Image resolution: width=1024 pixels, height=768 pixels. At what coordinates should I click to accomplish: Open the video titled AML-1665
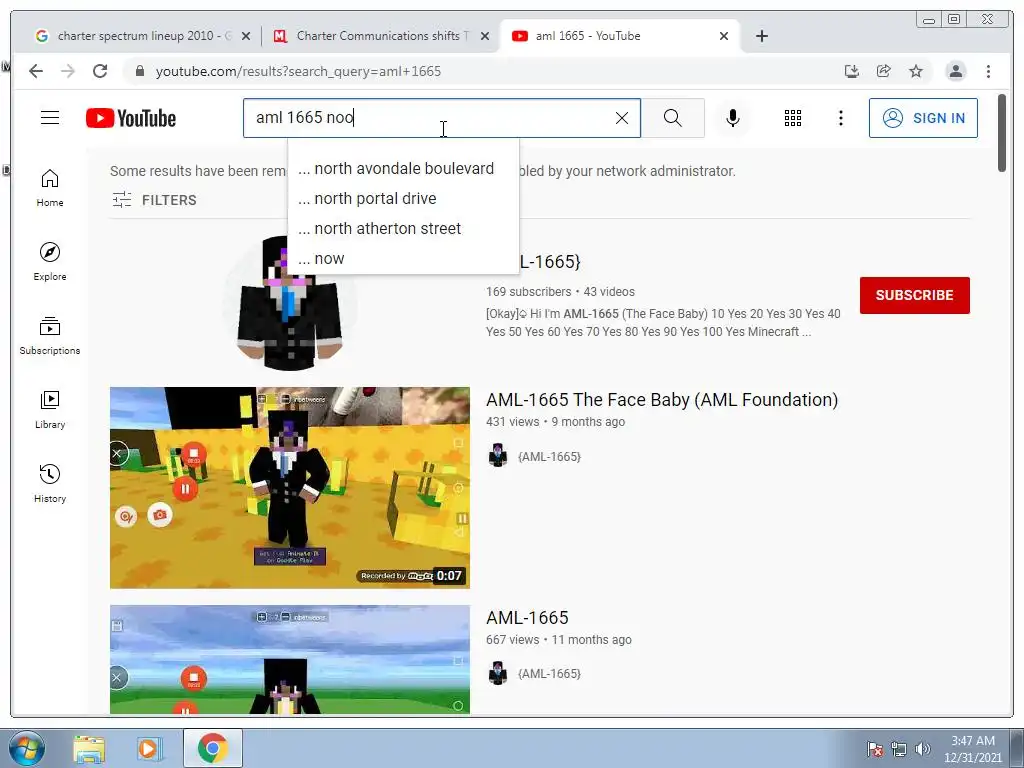527,618
